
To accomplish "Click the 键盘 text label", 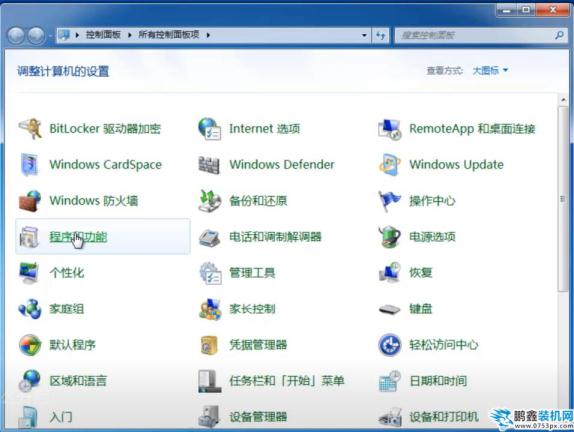I will click(421, 309).
